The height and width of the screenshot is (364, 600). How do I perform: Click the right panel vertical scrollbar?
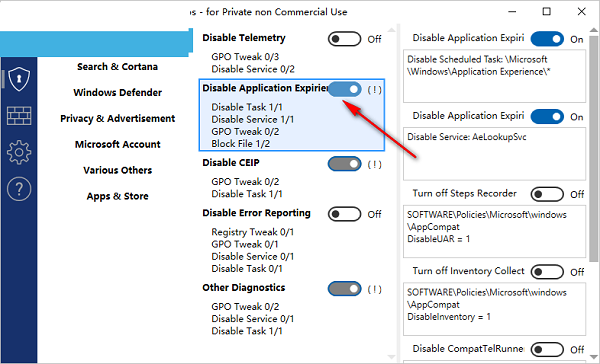[593, 149]
